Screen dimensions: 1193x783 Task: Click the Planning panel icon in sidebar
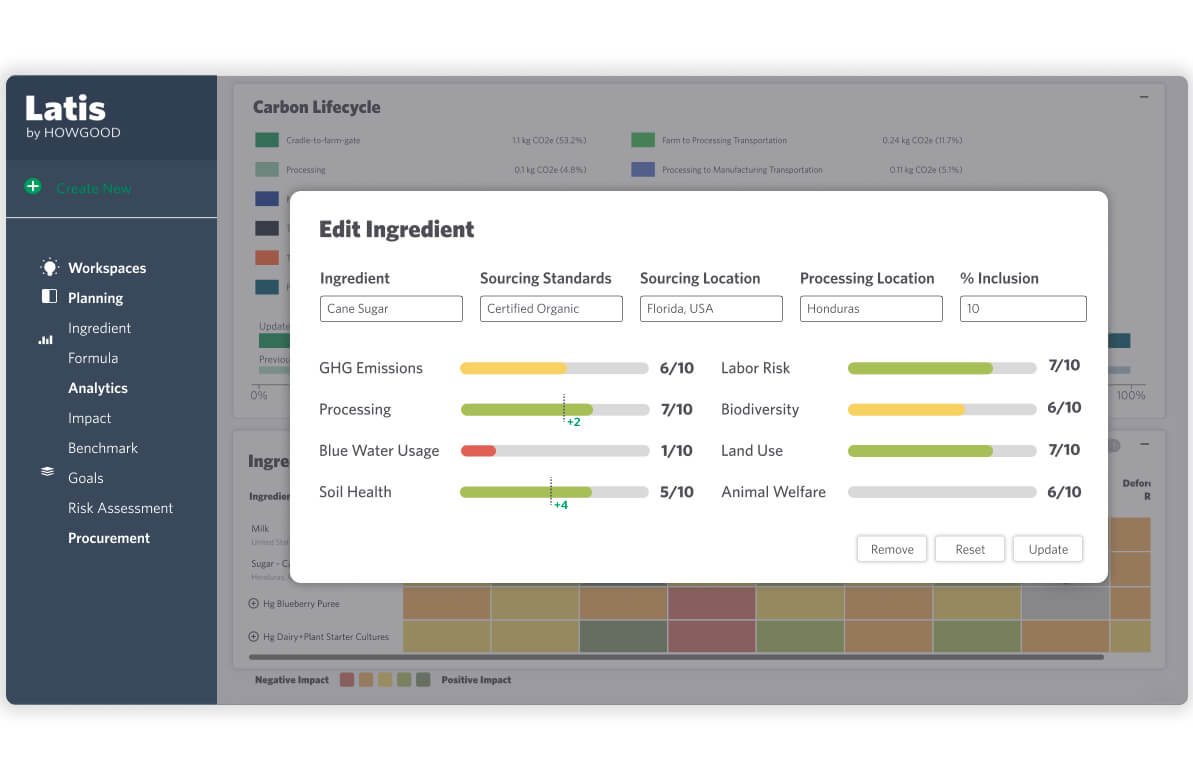tap(49, 297)
